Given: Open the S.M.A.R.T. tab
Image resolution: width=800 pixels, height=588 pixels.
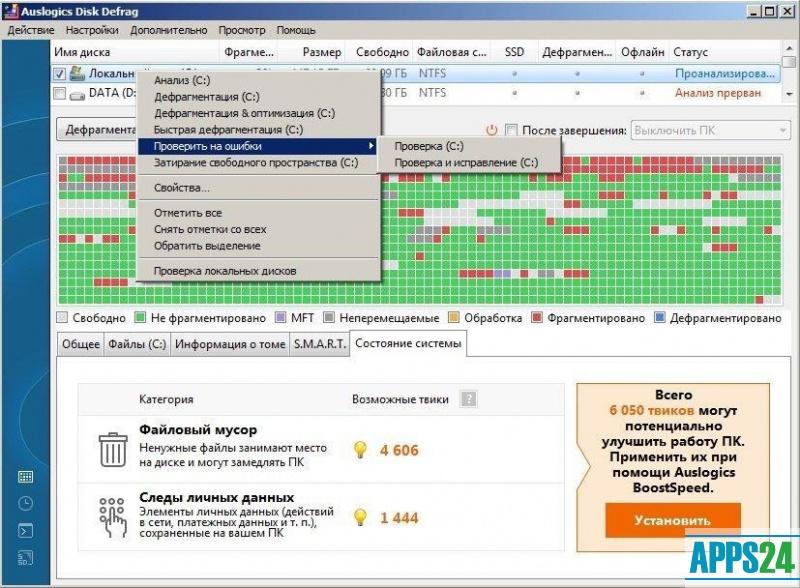Looking at the screenshot, I should [319, 344].
